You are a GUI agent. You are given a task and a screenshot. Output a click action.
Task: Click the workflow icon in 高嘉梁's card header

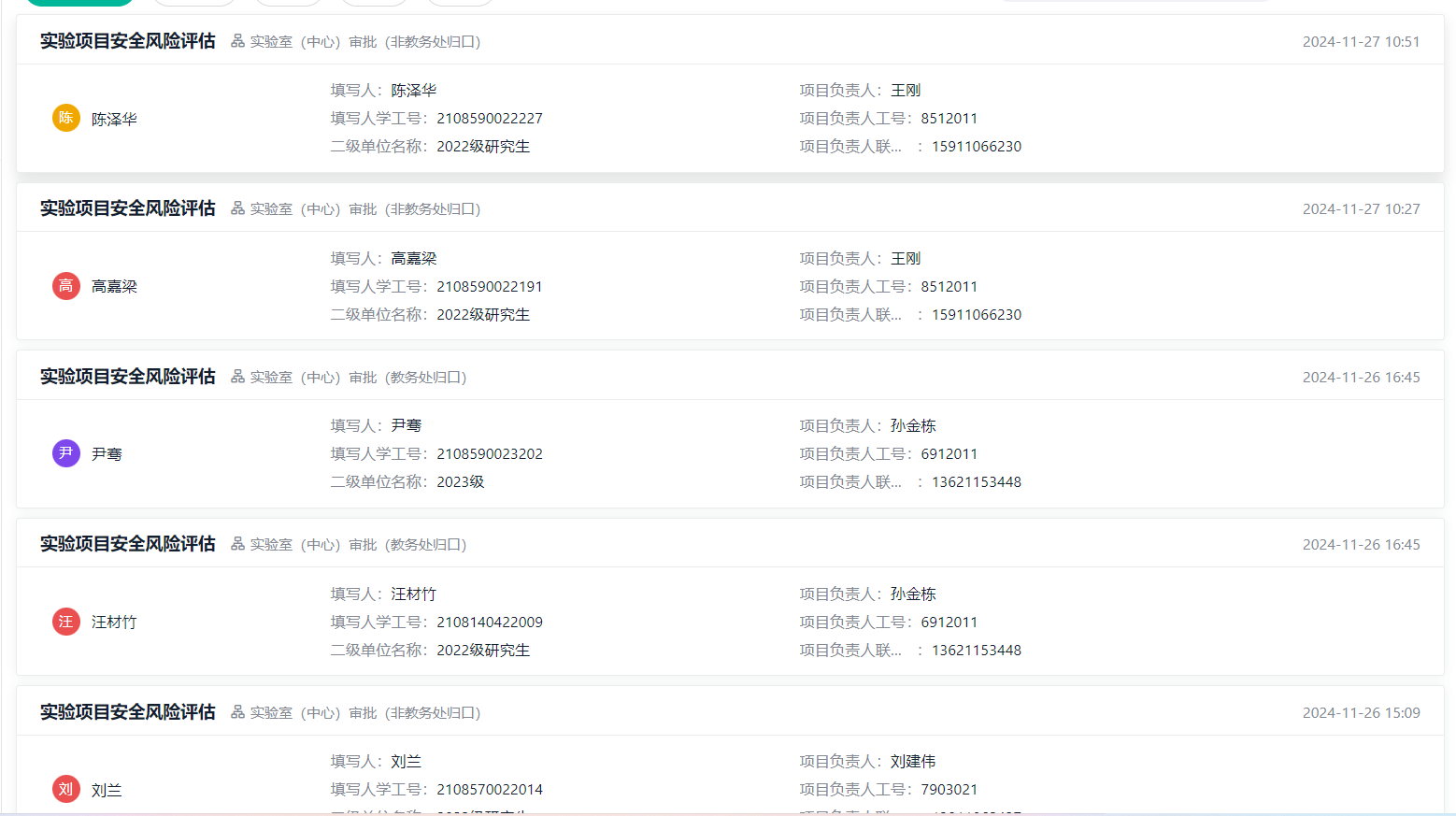pos(237,208)
